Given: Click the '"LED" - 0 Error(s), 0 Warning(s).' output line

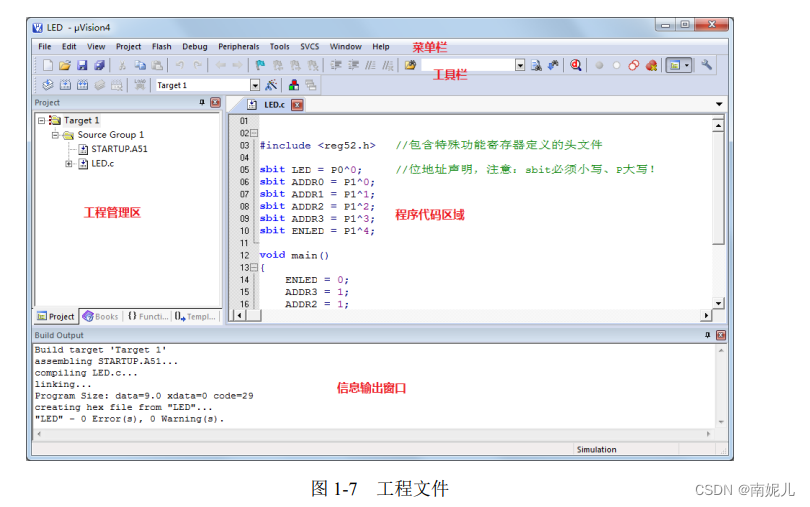Looking at the screenshot, I should click(130, 419).
